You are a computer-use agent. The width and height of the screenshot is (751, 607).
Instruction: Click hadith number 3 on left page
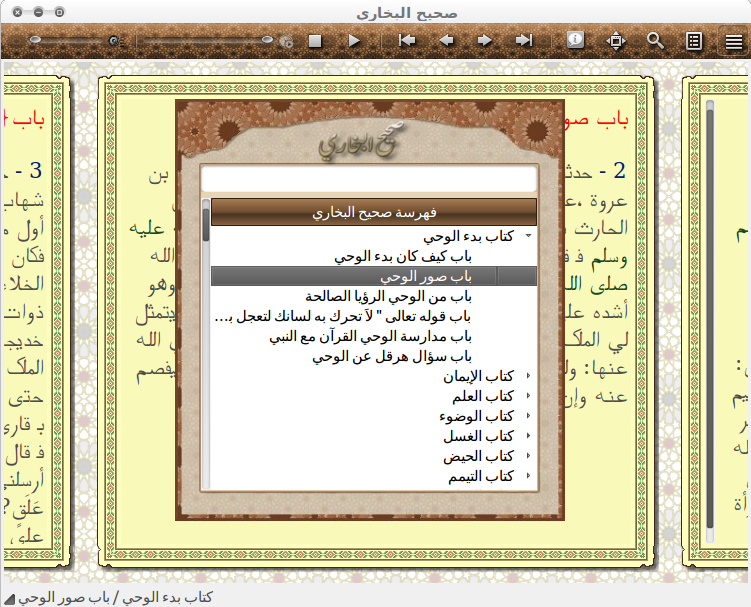click(x=35, y=171)
